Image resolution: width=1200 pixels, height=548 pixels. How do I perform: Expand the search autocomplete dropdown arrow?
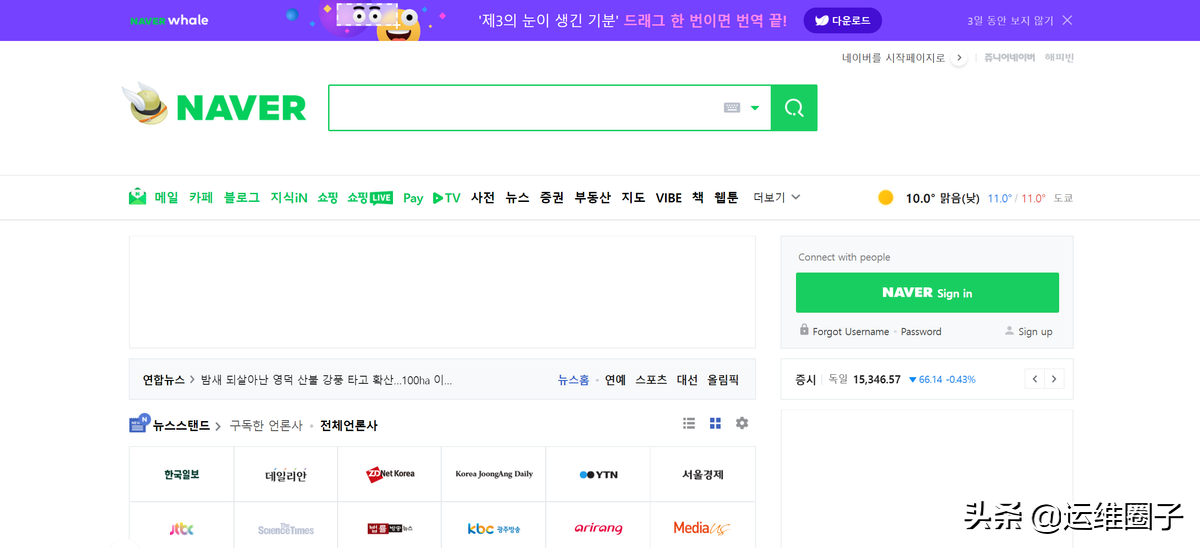point(755,108)
